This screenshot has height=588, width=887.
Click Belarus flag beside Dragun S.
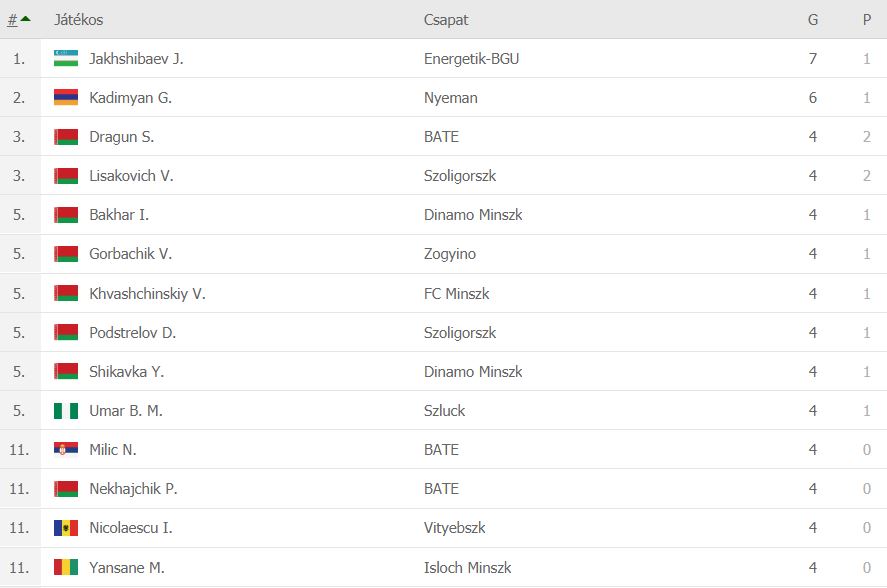click(x=66, y=137)
